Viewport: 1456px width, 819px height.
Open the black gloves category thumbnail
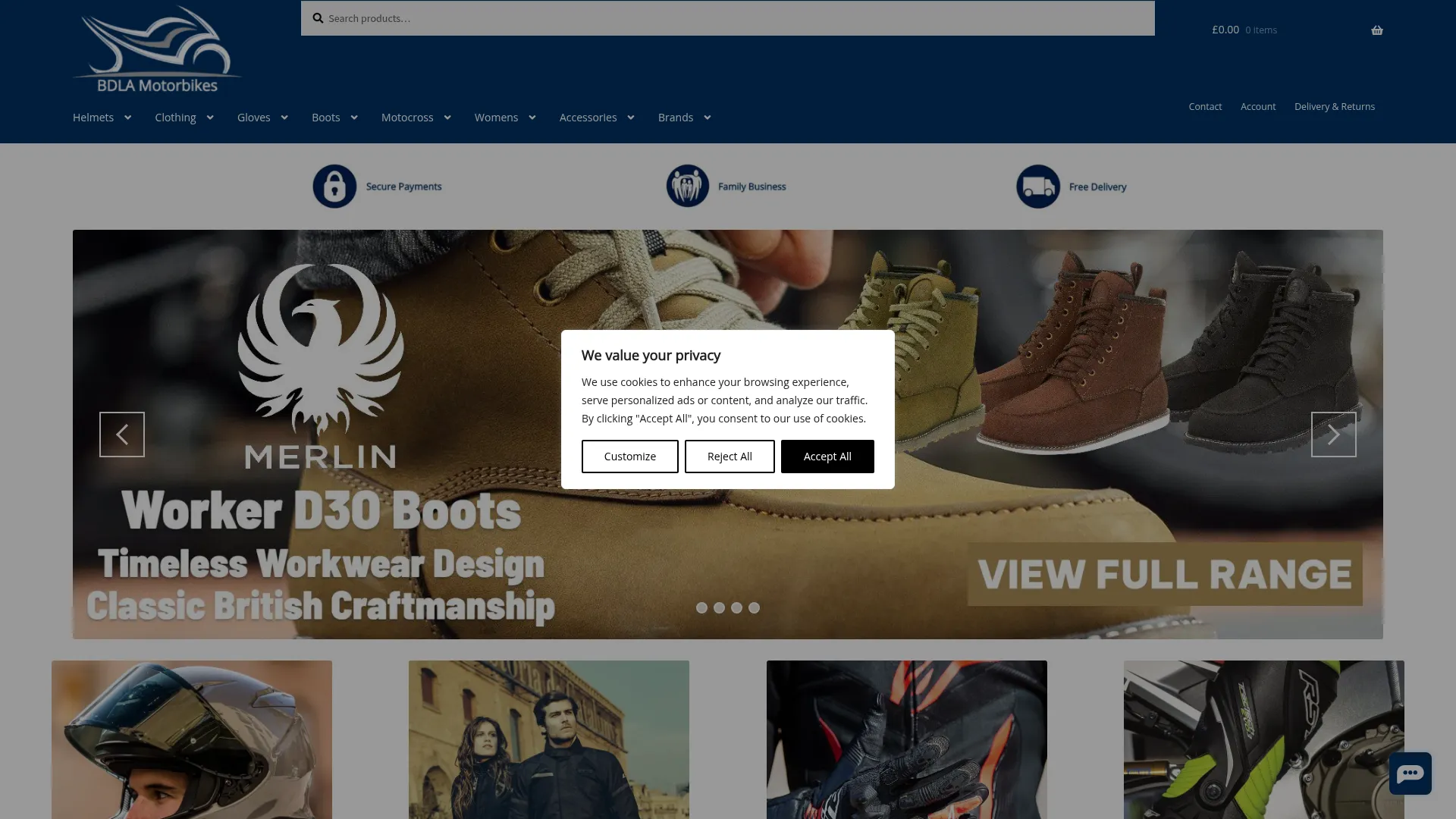907,739
